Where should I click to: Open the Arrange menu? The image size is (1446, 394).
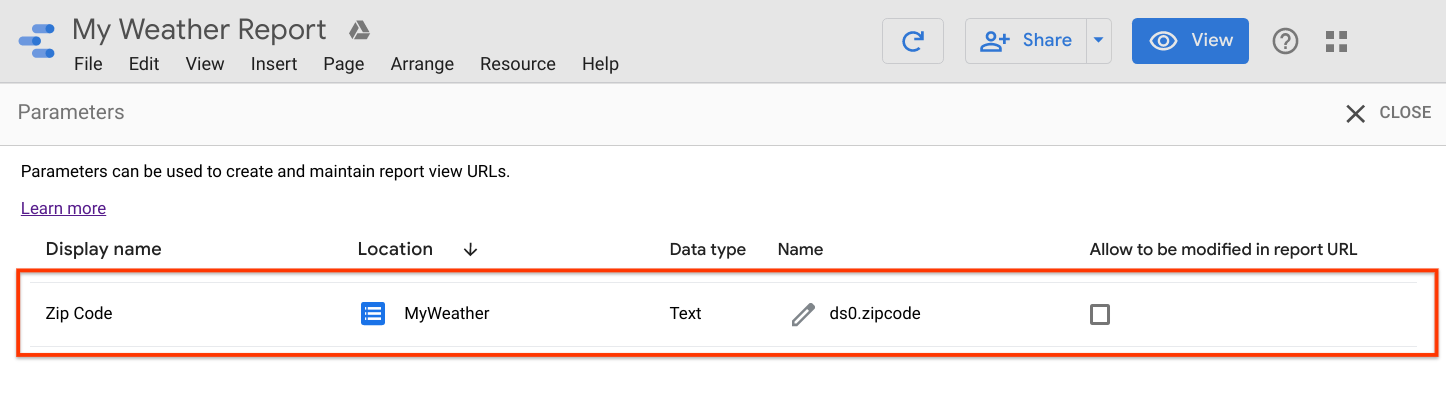(422, 64)
